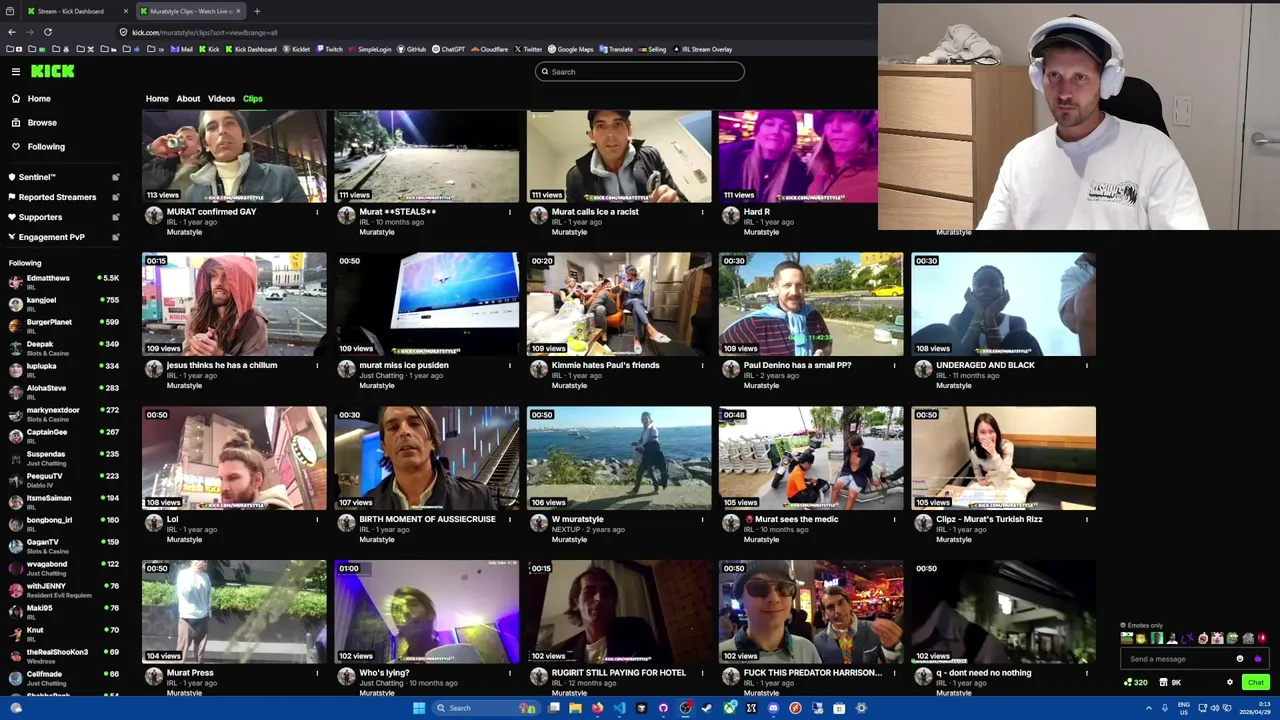Open AlohaSteve followed channel
Image resolution: width=1280 pixels, height=720 pixels.
[x=64, y=391]
